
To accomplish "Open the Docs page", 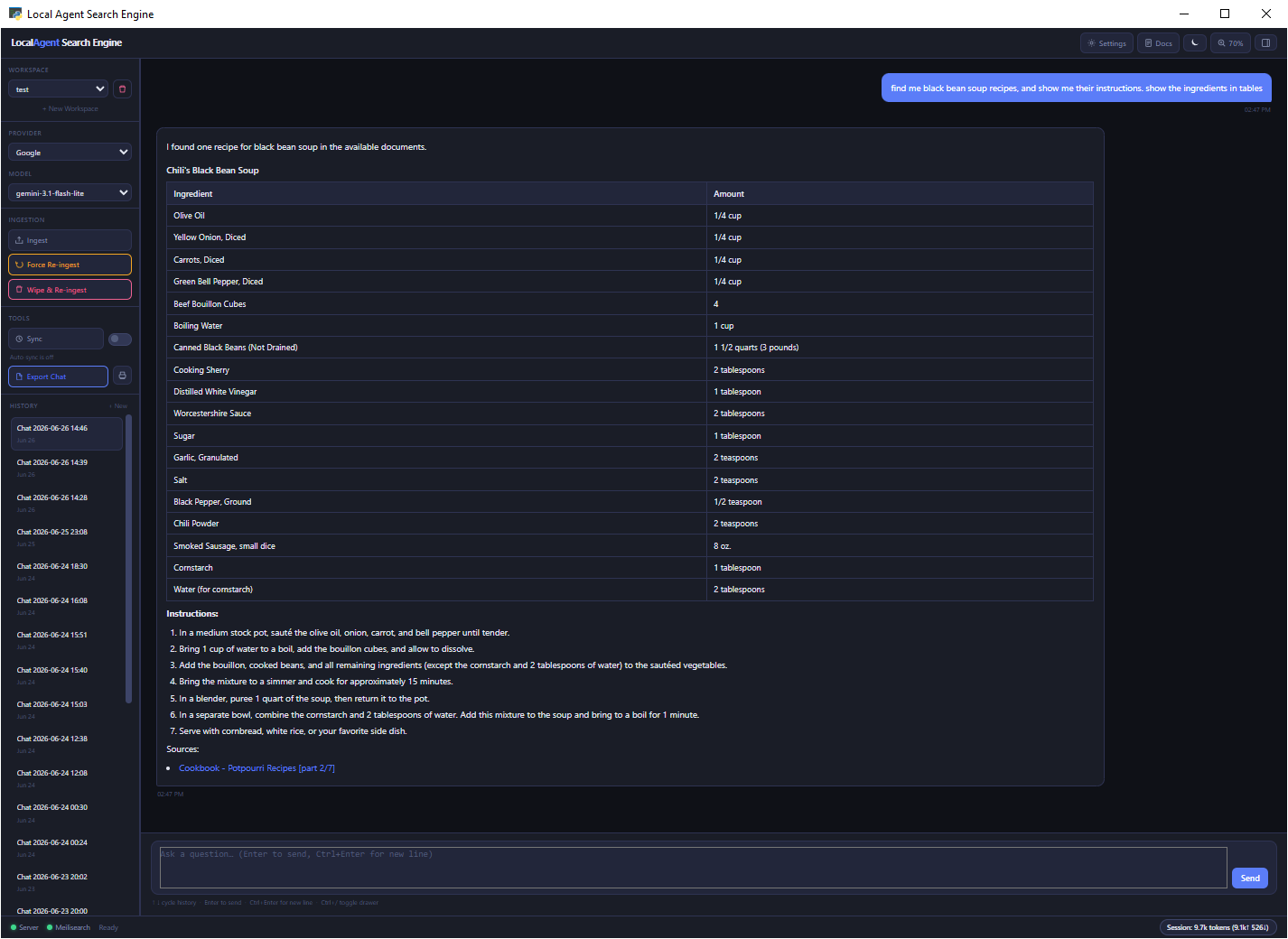I will click(1158, 42).
